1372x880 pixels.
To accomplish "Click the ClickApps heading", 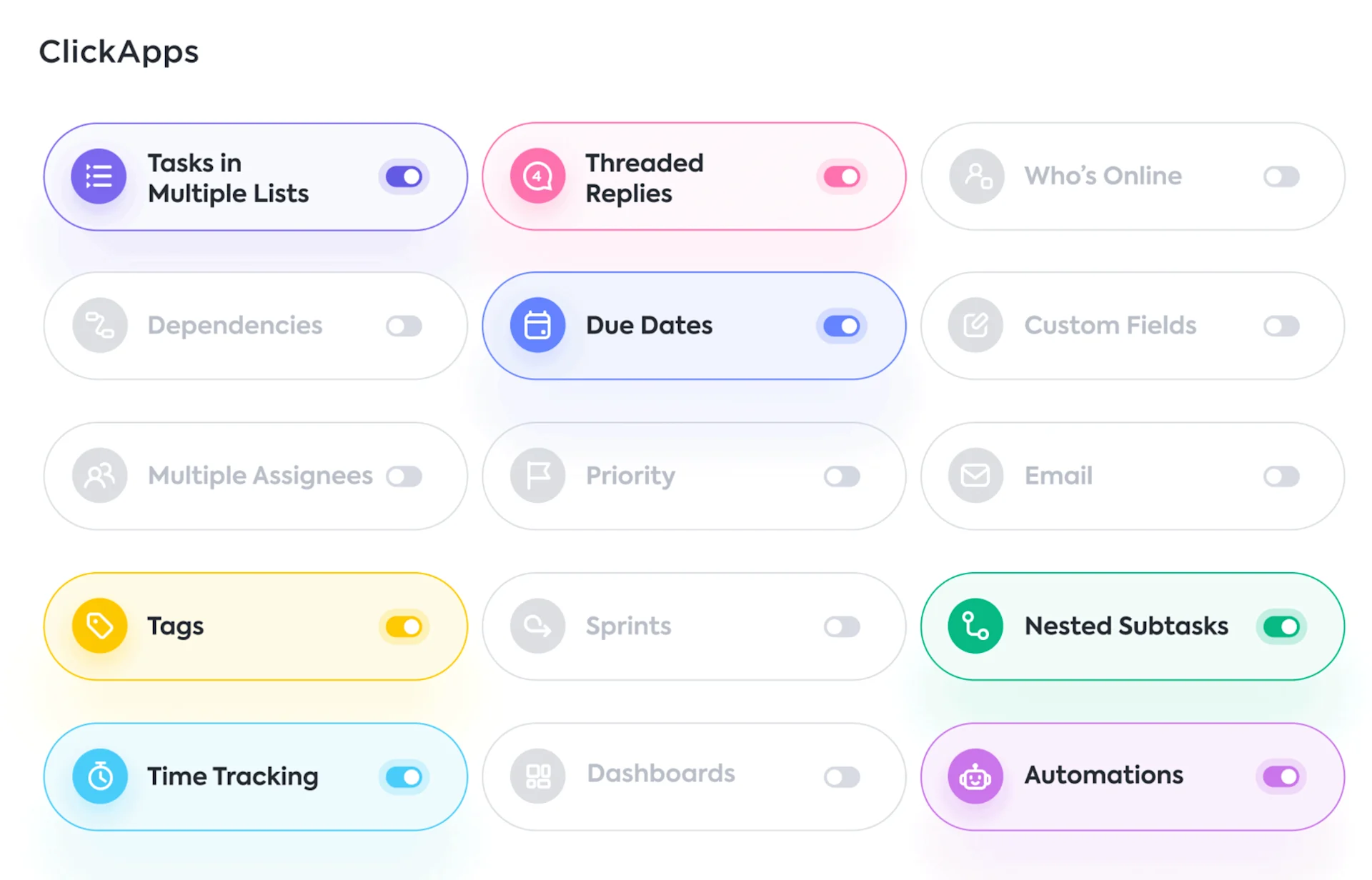I will click(119, 52).
